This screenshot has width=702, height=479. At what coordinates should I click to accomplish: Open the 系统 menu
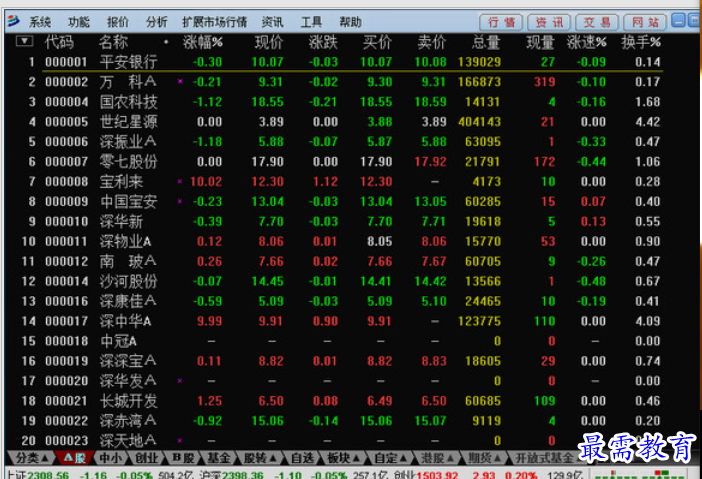click(40, 22)
